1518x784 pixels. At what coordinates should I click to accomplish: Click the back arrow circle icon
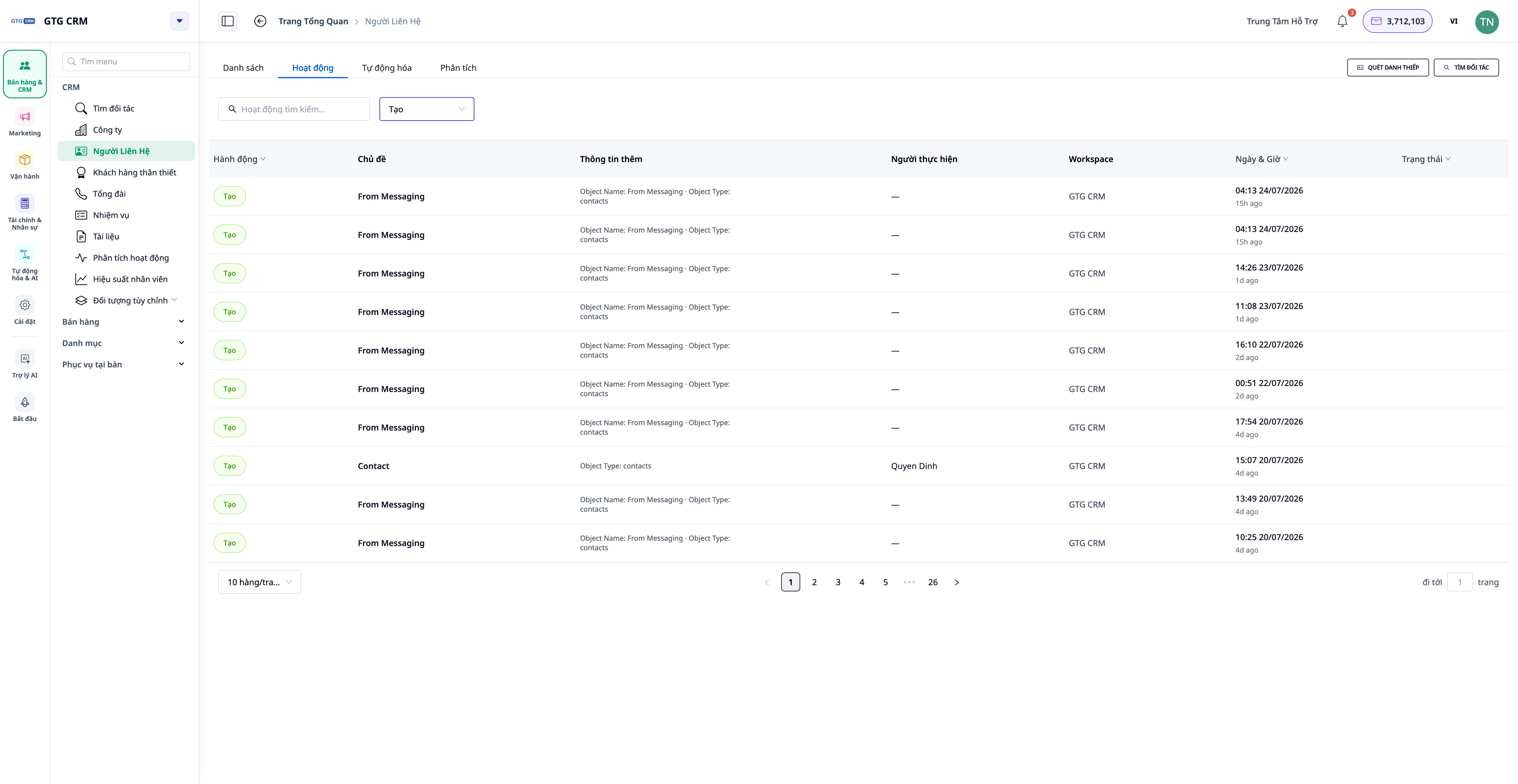click(x=260, y=21)
